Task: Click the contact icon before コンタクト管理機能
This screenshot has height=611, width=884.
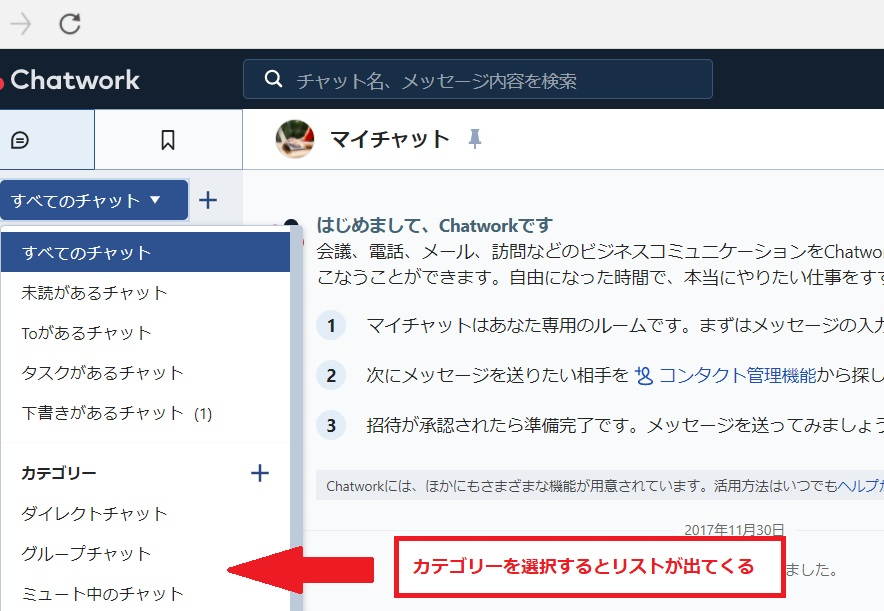Action: pyautogui.click(x=644, y=375)
